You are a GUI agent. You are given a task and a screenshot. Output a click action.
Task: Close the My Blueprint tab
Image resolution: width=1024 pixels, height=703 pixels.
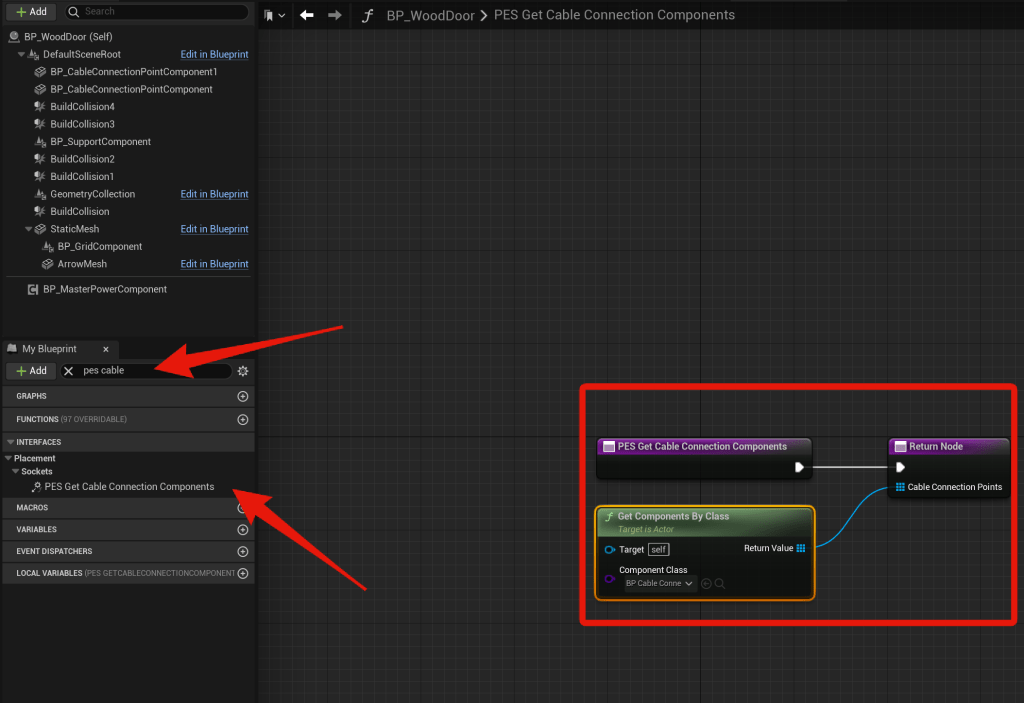[x=106, y=349]
